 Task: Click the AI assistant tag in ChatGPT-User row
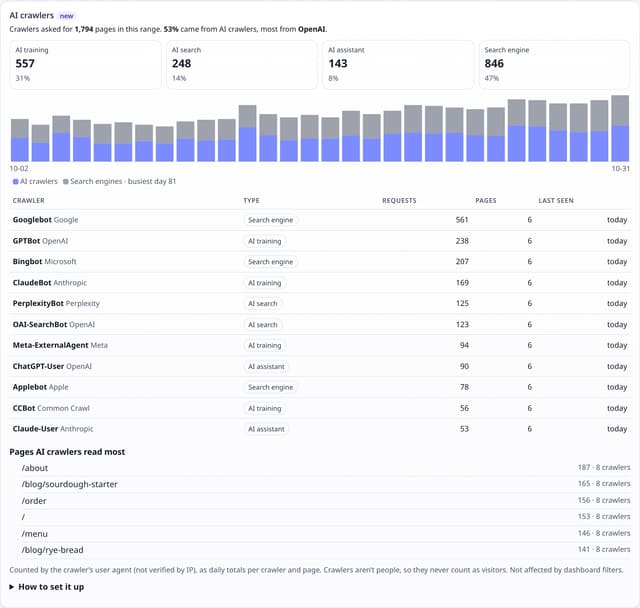pos(267,366)
